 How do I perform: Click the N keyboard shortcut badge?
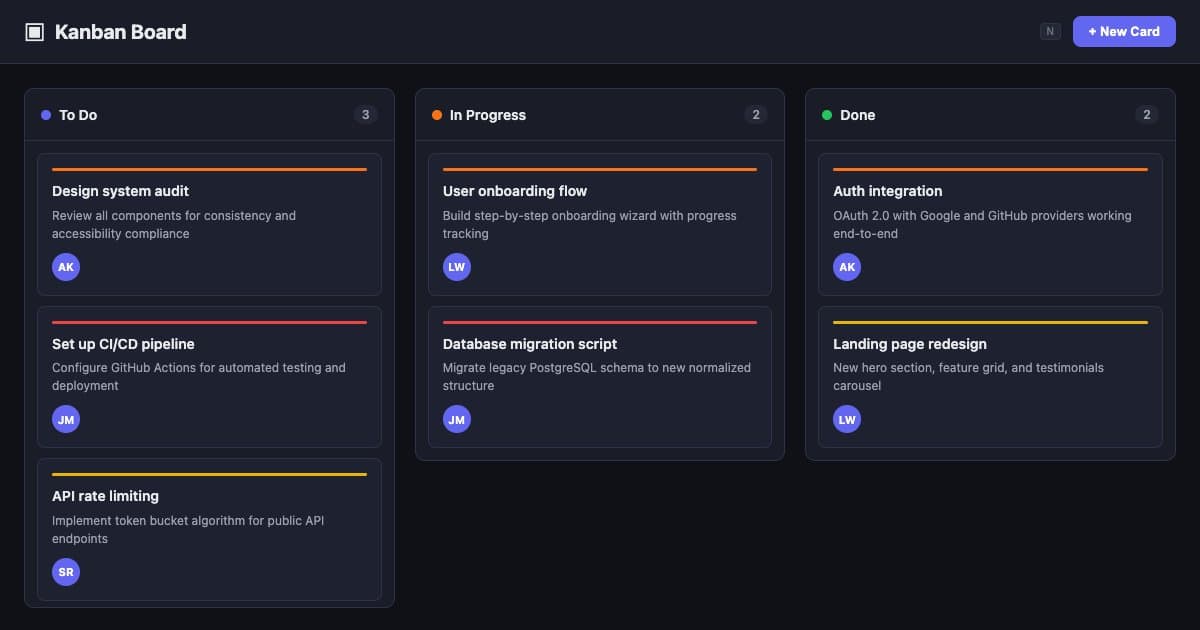(x=1050, y=31)
